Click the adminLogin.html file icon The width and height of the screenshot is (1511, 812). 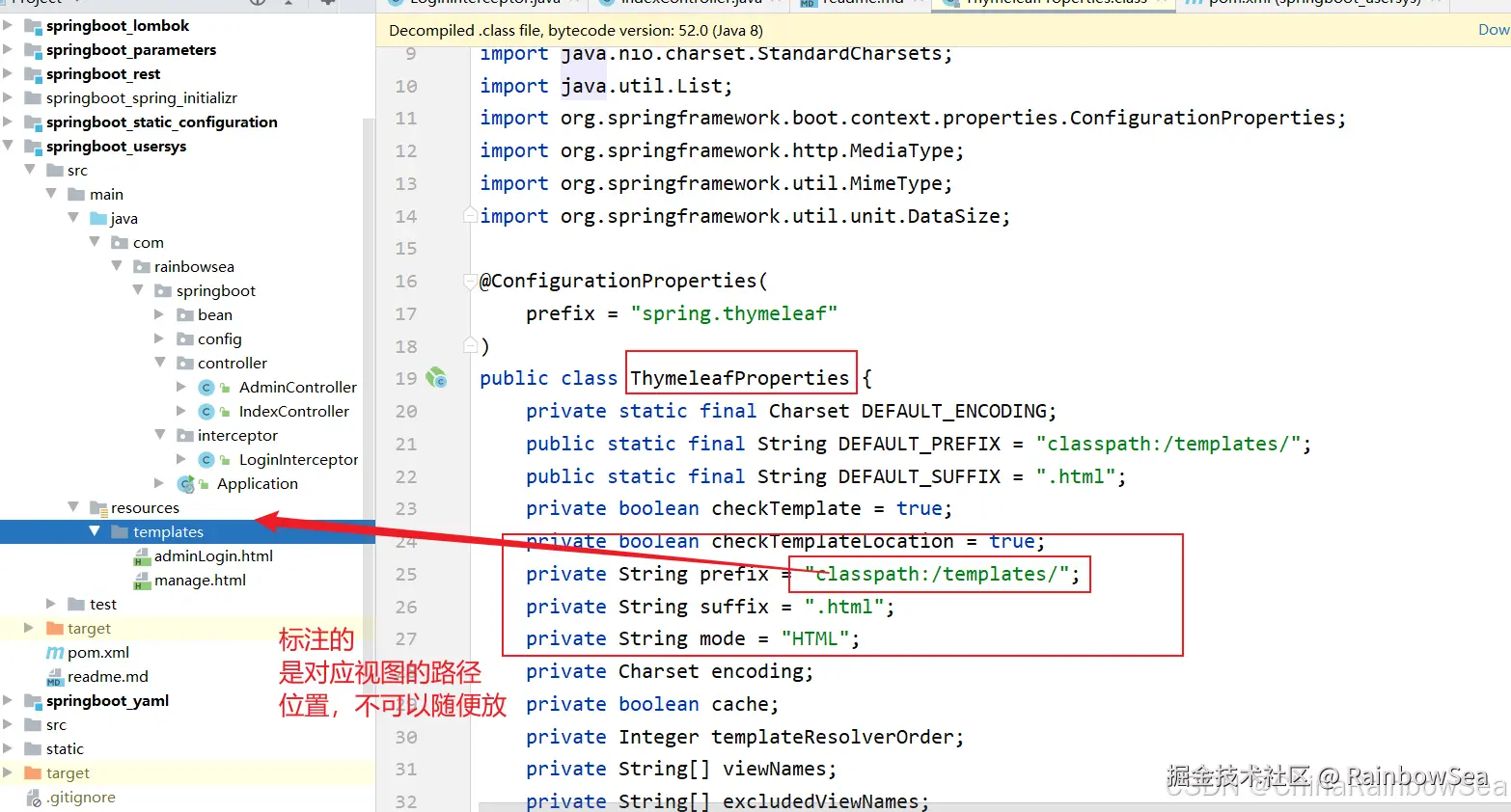(142, 556)
